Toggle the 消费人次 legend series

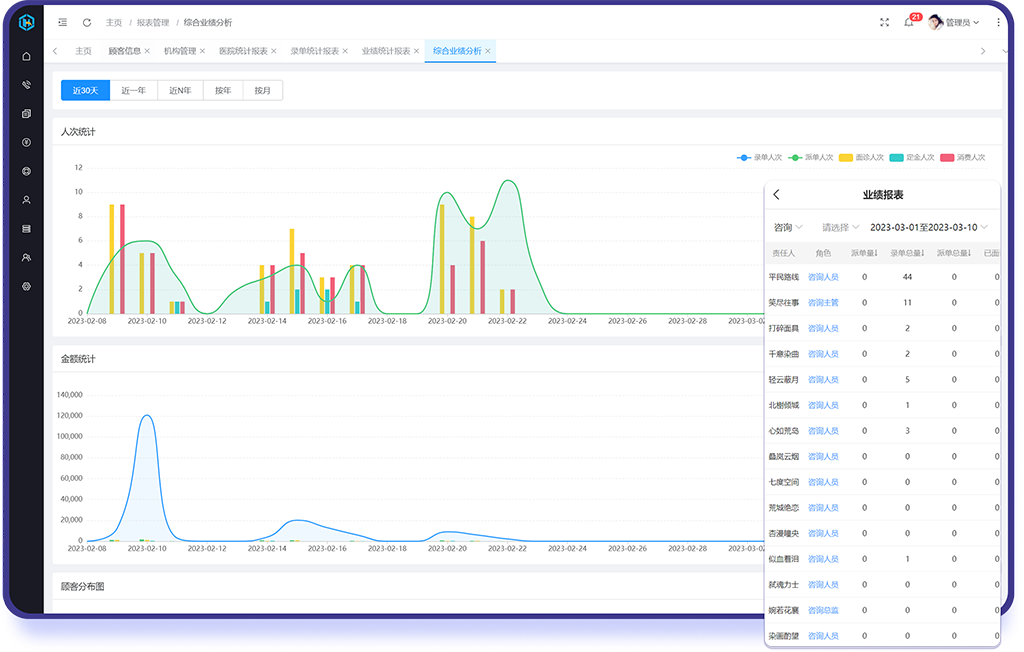(x=963, y=157)
